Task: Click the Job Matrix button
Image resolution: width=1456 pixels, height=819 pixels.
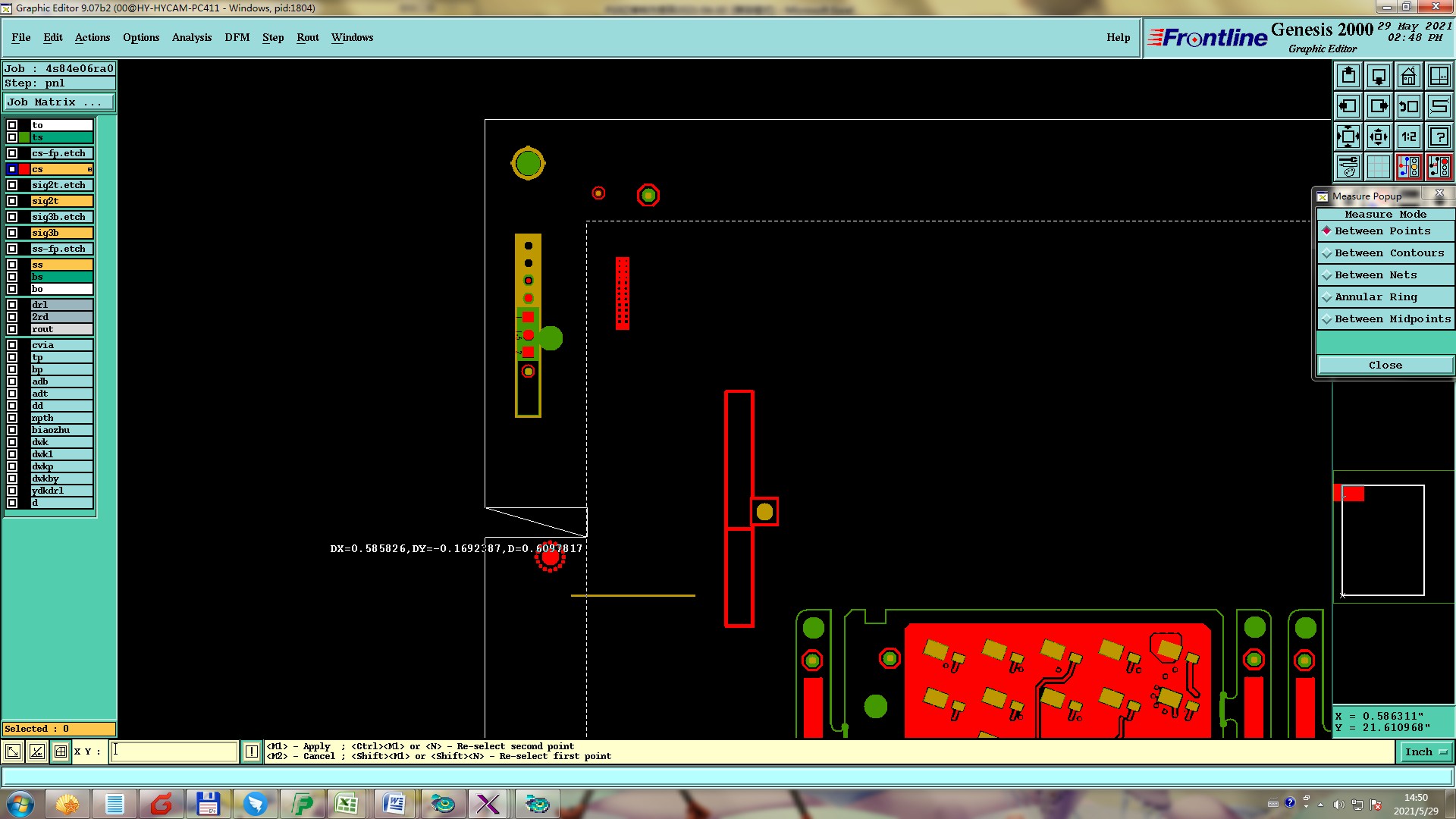Action: pos(59,102)
